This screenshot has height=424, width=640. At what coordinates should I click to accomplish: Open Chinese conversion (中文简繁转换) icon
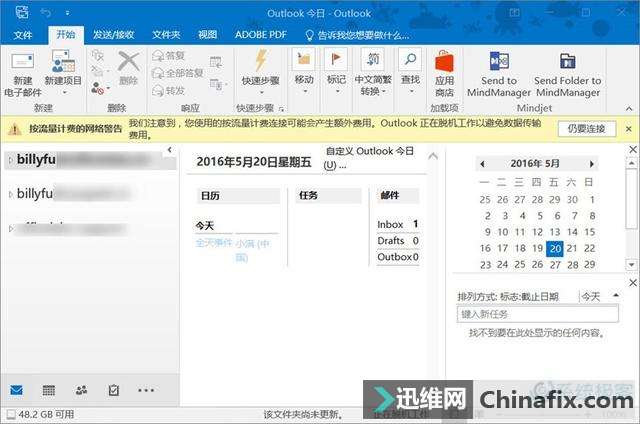point(373,60)
